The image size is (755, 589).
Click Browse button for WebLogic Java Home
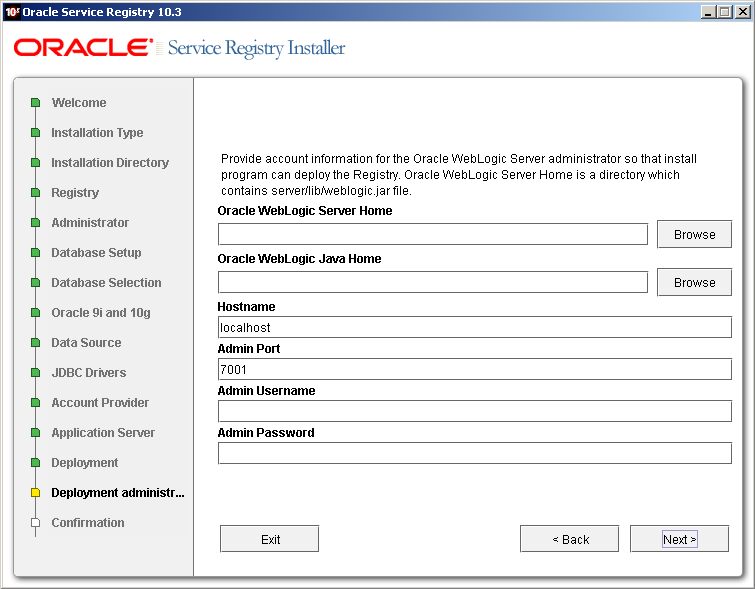[x=694, y=282]
